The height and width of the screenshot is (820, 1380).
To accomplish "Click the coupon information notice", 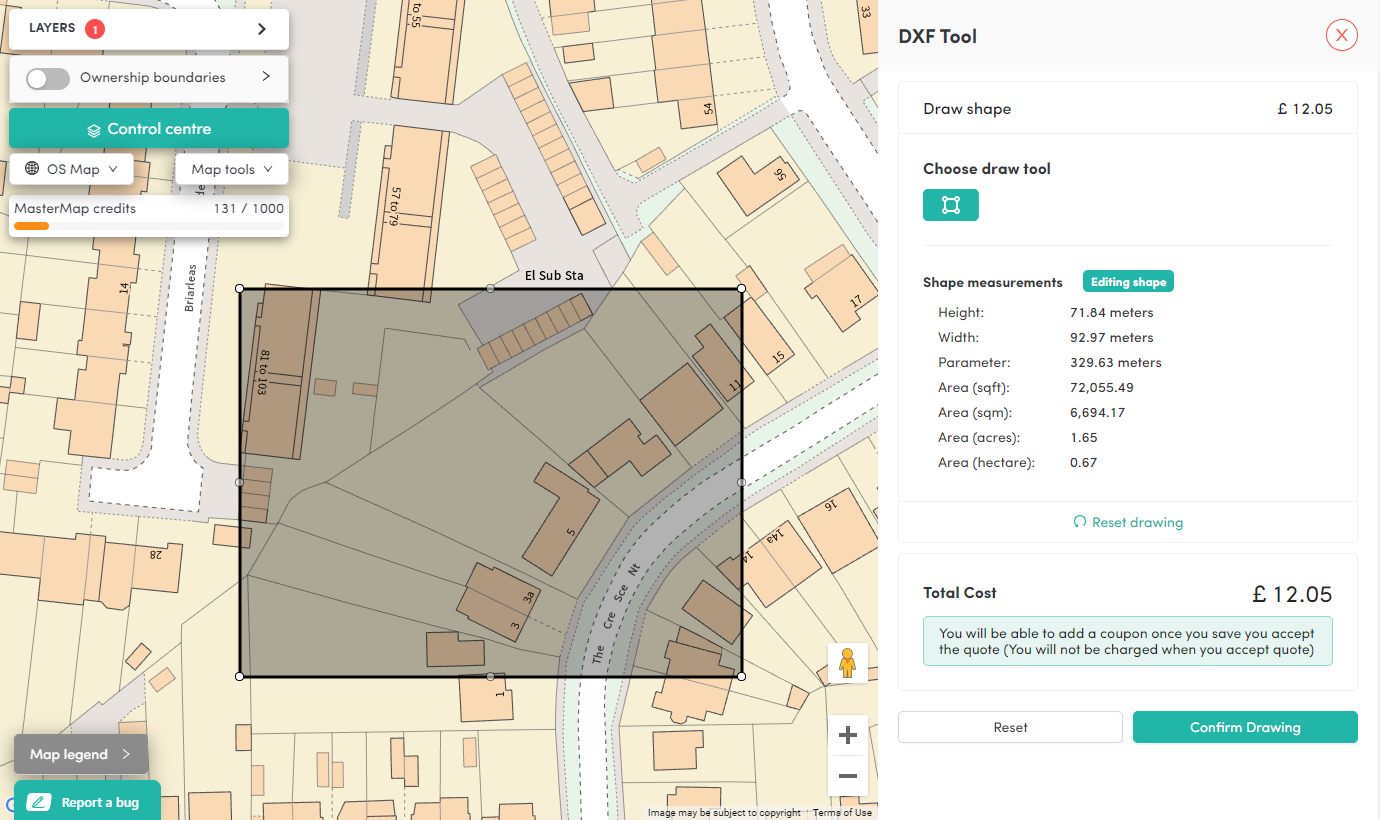I will (1128, 641).
